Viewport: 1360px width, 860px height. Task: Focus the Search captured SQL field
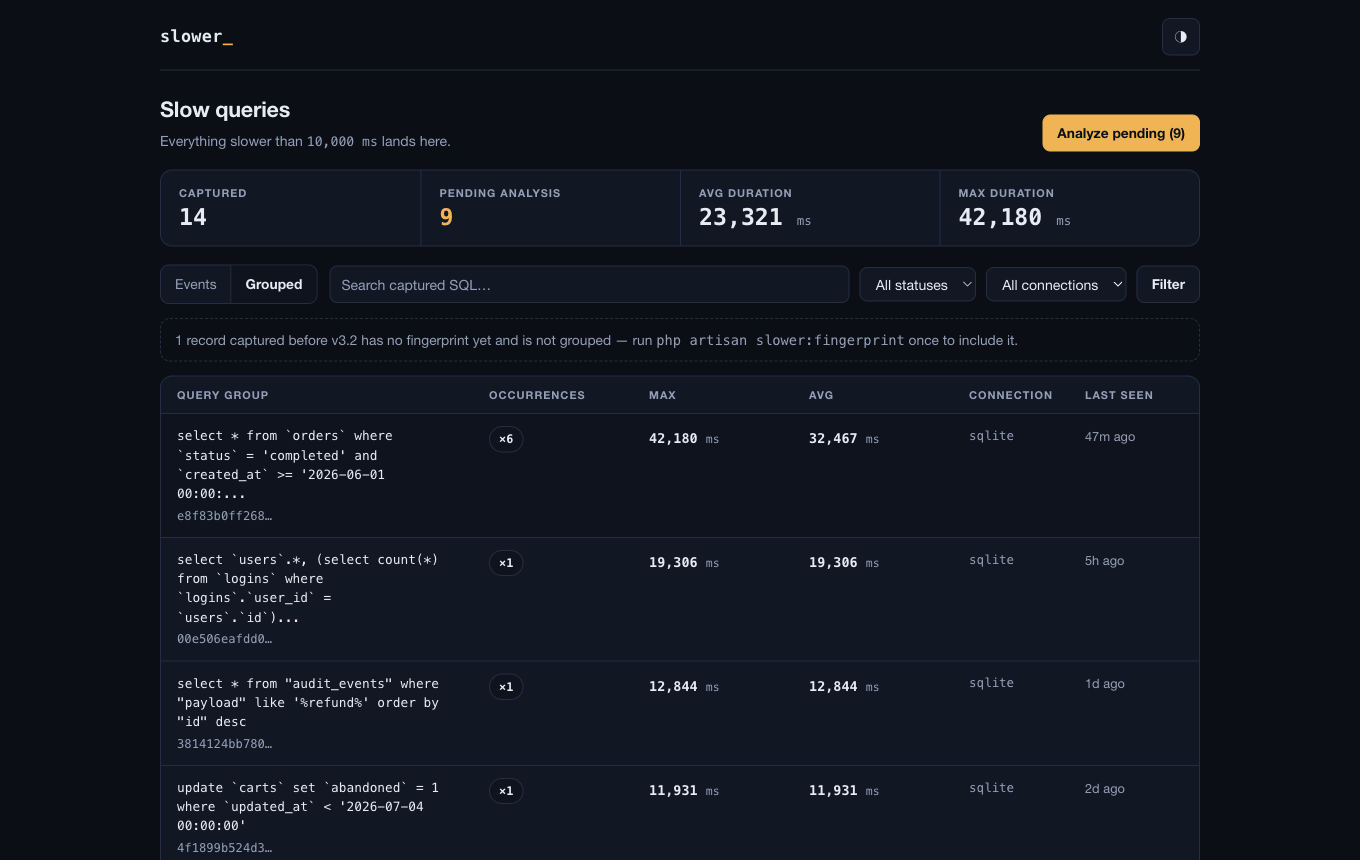589,284
